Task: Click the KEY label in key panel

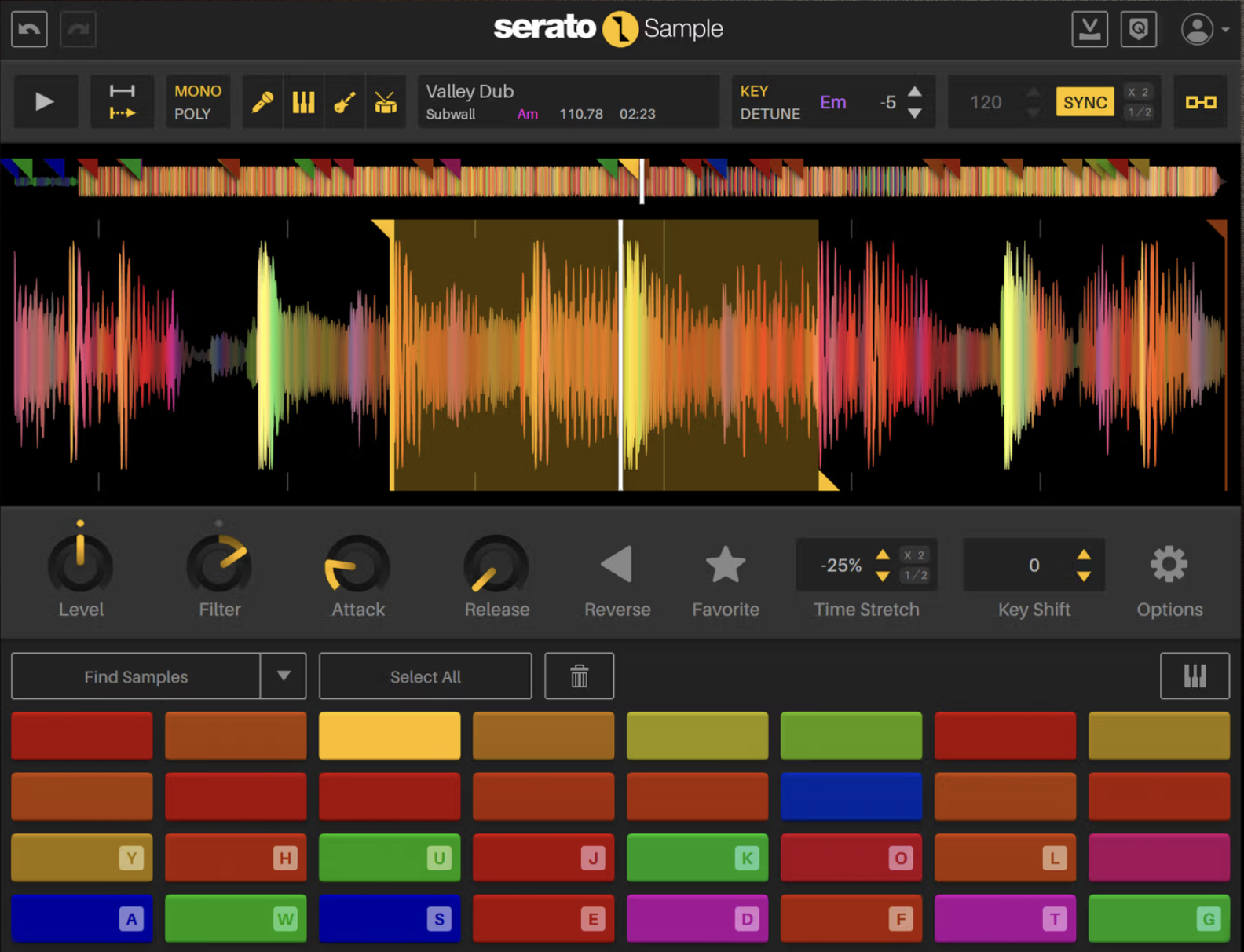Action: (x=754, y=91)
